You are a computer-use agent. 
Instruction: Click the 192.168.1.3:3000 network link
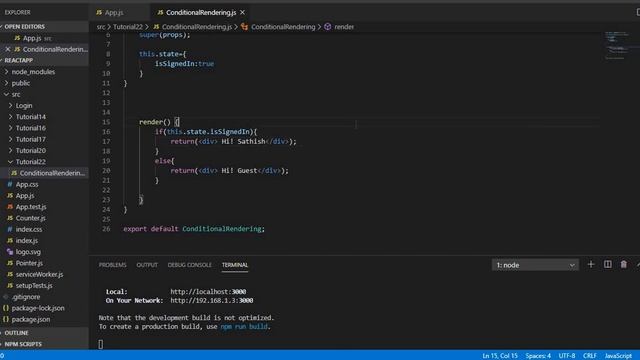pos(211,301)
